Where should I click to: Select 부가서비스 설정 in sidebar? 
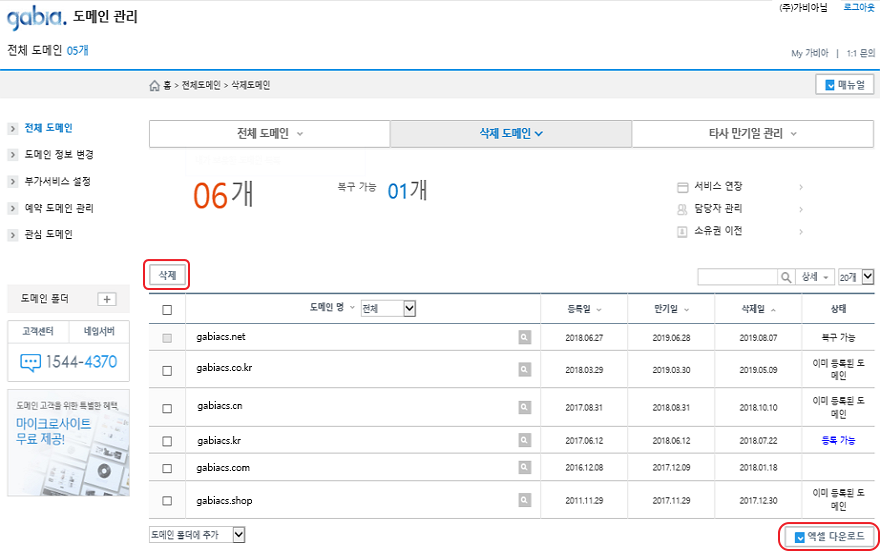(x=57, y=181)
